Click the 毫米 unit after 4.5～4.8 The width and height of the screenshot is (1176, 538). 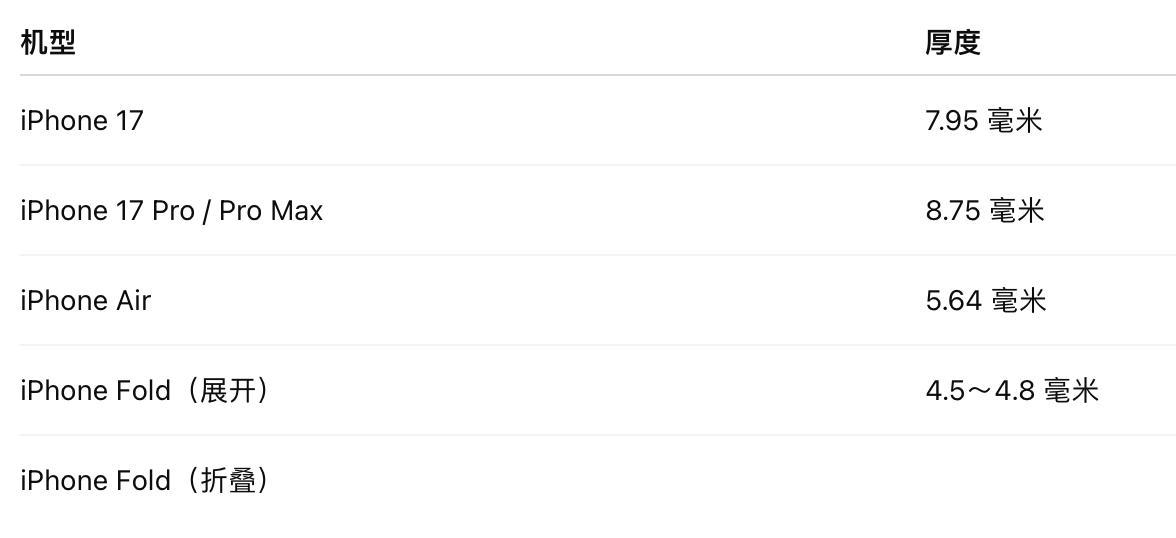(x=1071, y=391)
